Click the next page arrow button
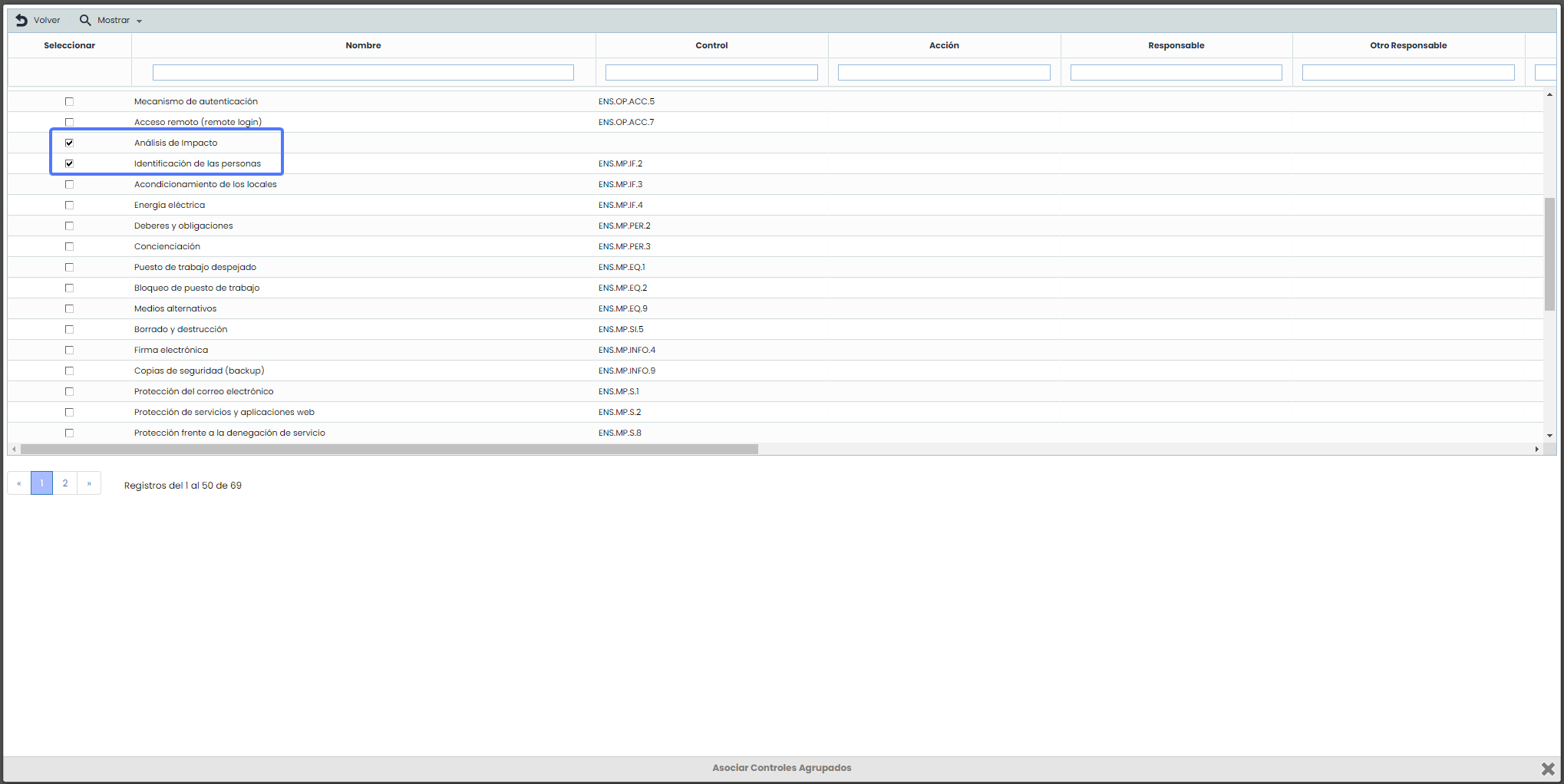Screen dimensions: 1564x784 [89, 483]
